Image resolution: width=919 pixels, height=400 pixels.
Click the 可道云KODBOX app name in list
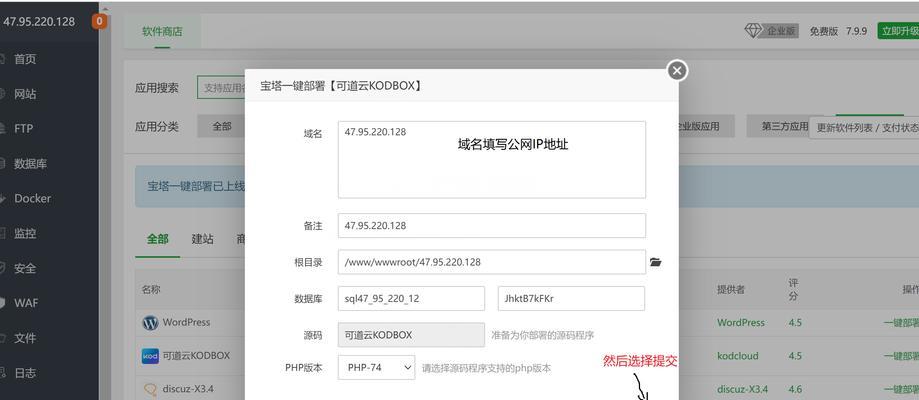196,355
